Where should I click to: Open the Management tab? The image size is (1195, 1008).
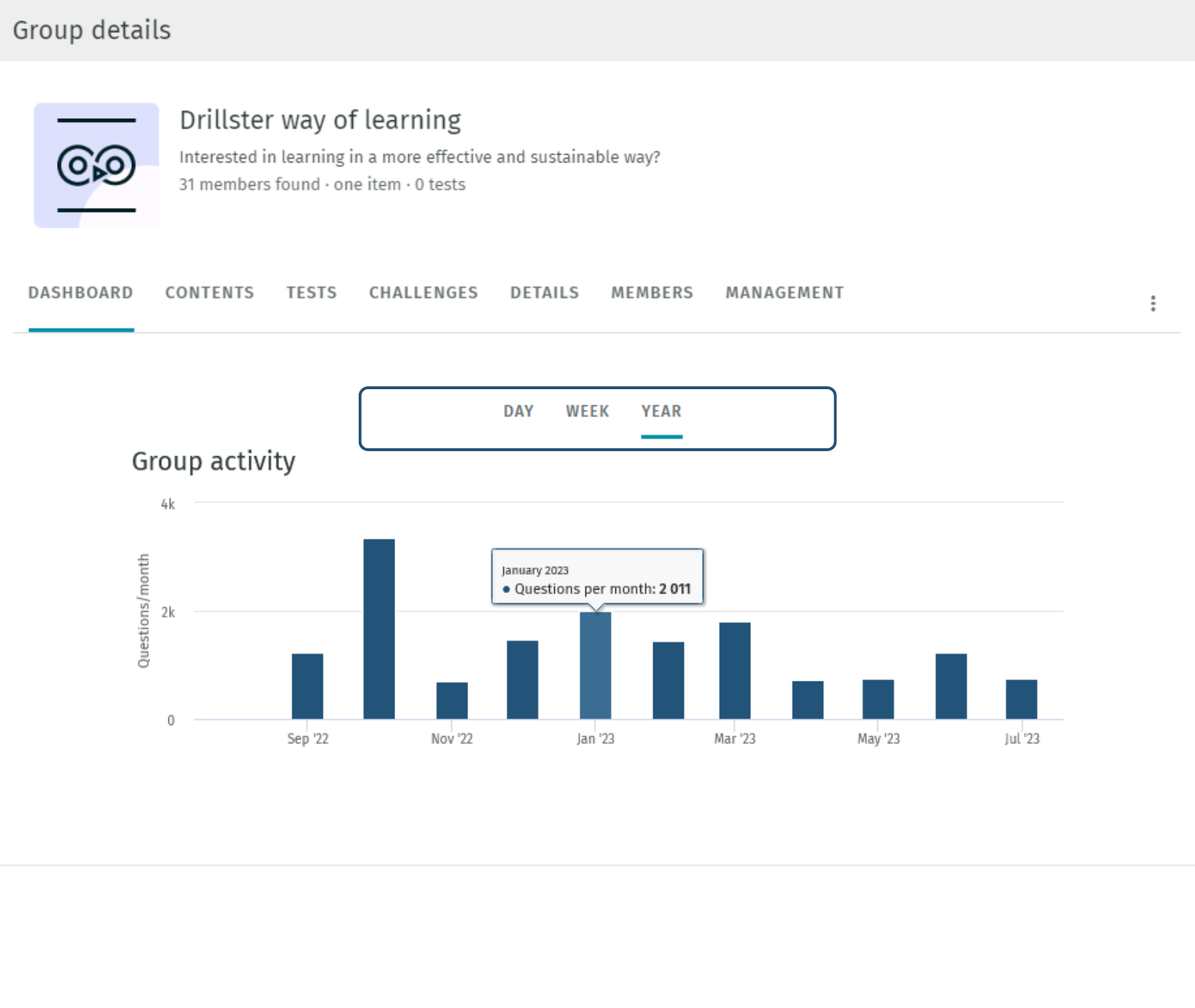785,293
